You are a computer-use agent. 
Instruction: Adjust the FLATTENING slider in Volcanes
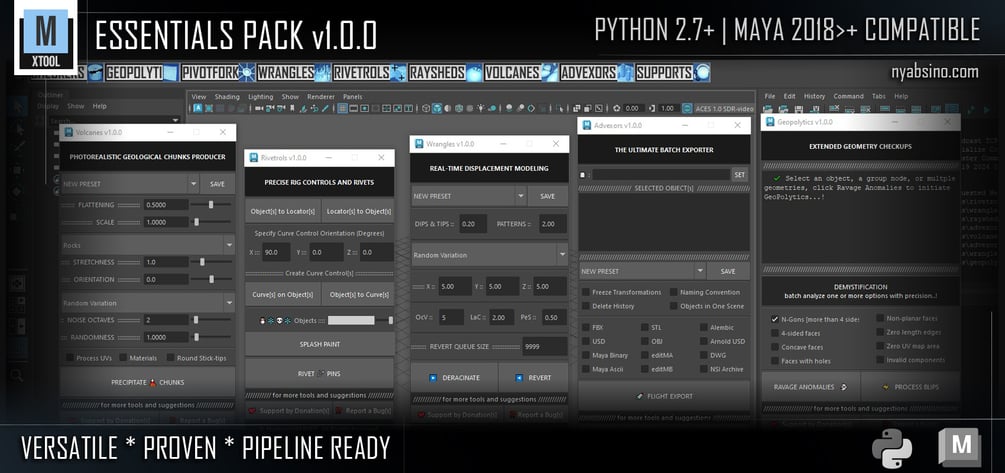pyautogui.click(x=212, y=204)
